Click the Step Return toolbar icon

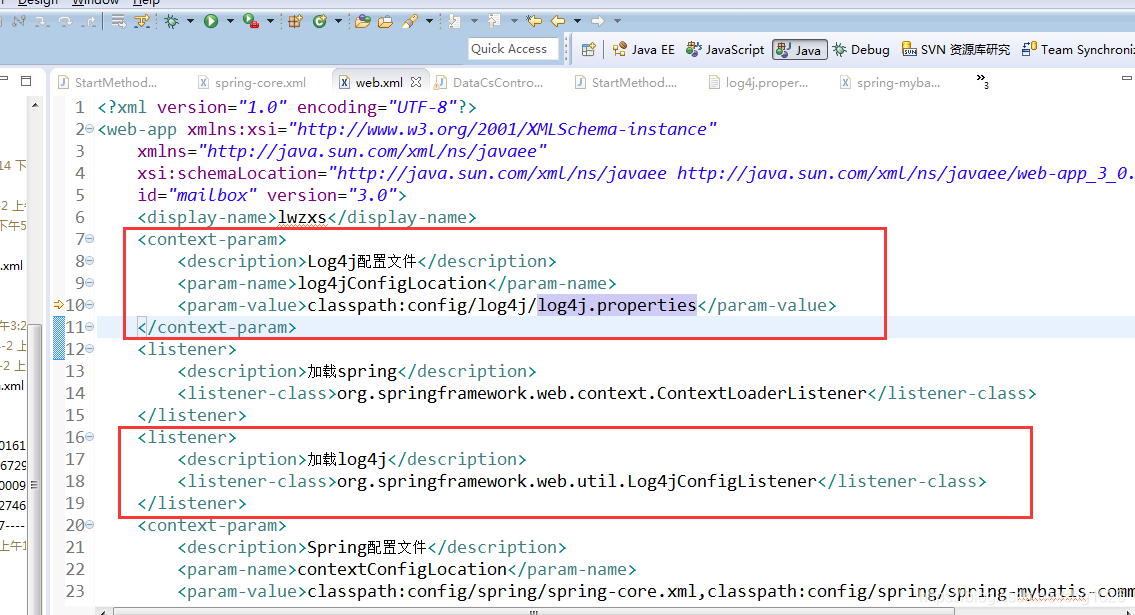[89, 22]
